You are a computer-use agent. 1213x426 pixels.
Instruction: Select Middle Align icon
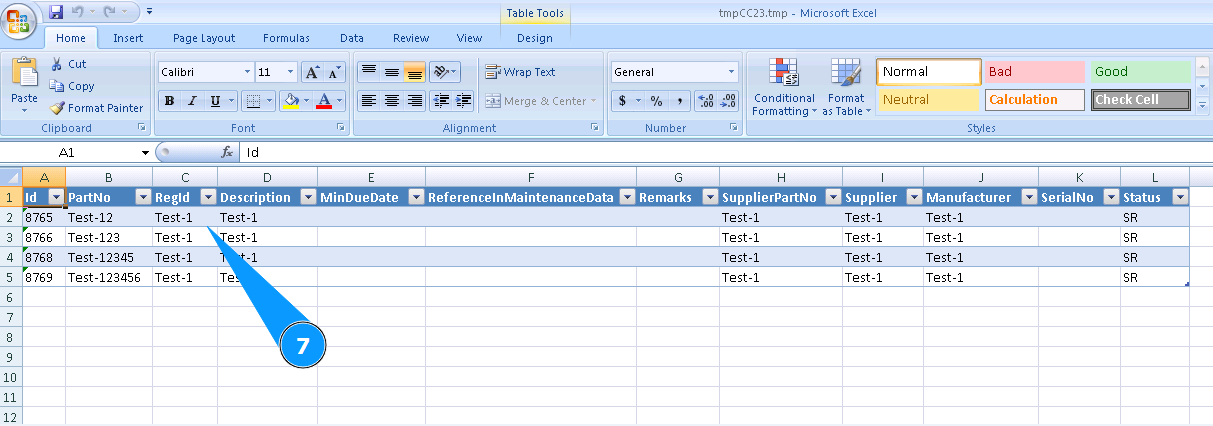coord(392,72)
